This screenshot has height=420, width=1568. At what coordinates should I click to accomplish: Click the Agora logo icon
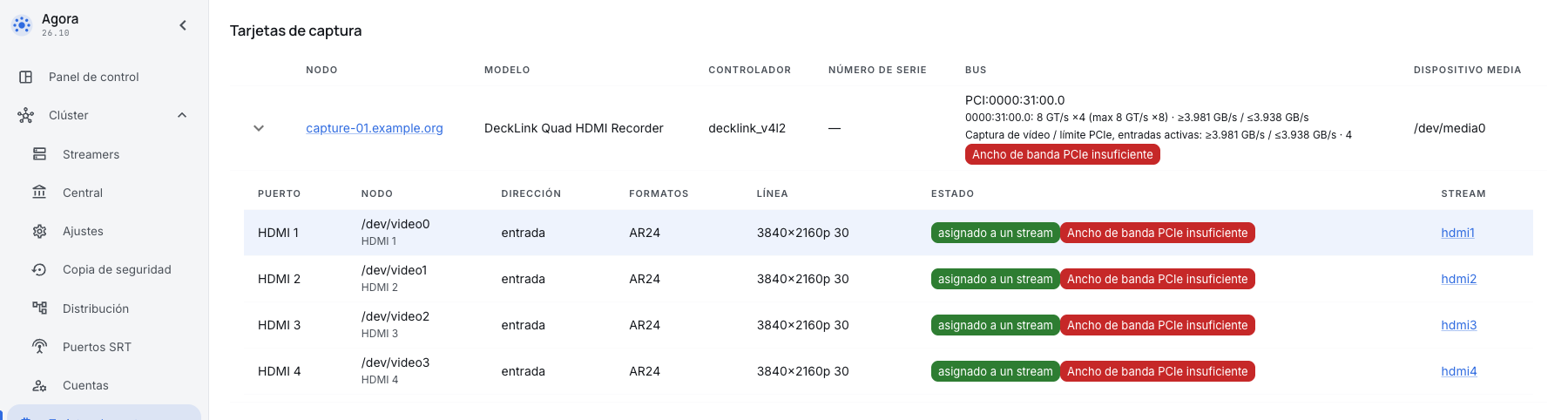pos(22,25)
